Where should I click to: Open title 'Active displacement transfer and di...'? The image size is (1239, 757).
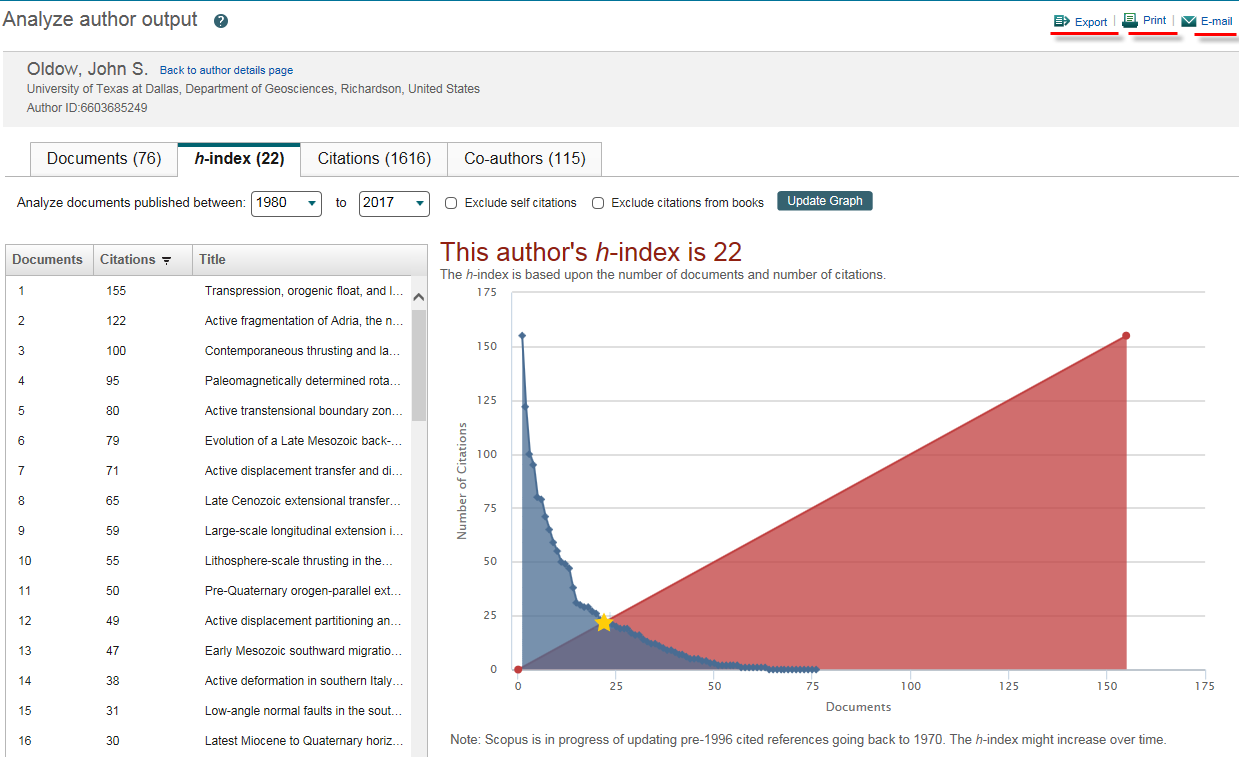tap(304, 471)
